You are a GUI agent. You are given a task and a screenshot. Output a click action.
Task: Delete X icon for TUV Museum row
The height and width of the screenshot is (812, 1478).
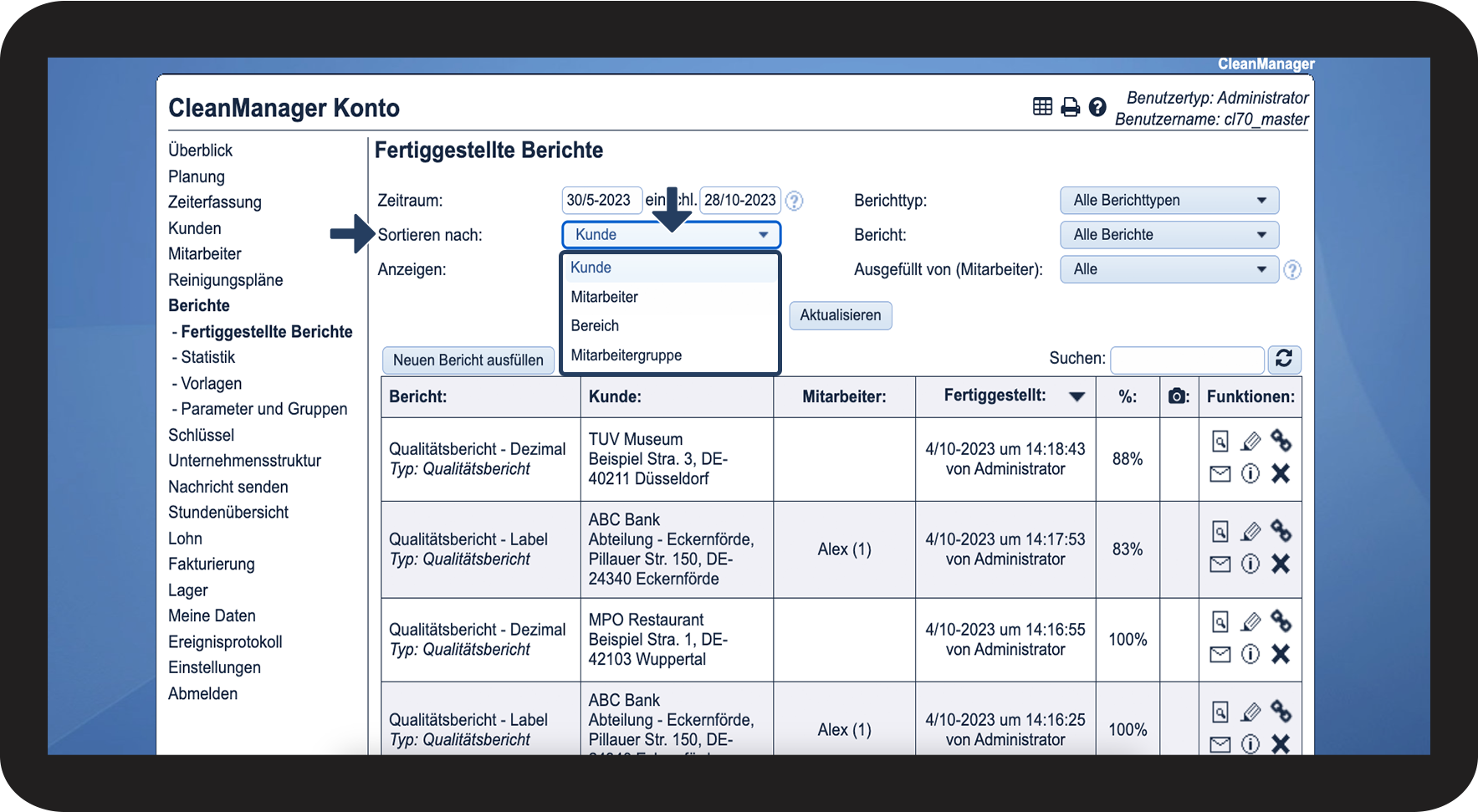tap(1281, 473)
